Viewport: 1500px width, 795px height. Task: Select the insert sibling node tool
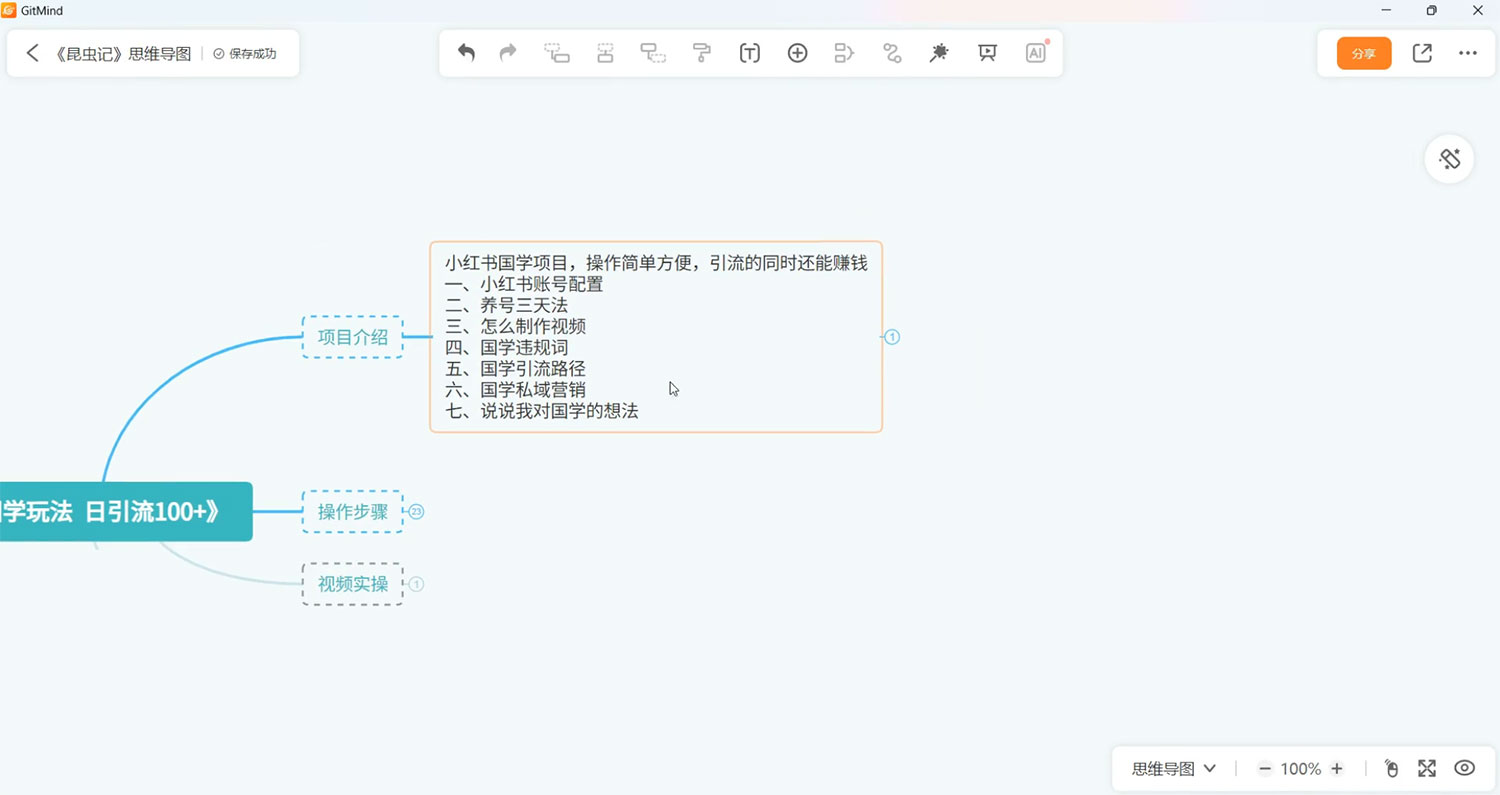point(556,53)
